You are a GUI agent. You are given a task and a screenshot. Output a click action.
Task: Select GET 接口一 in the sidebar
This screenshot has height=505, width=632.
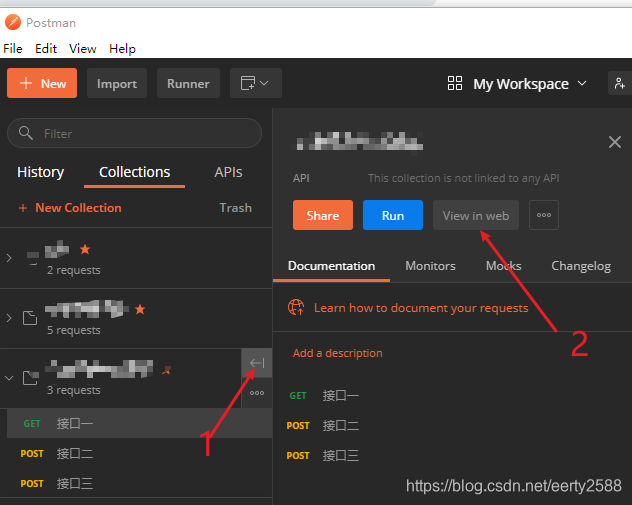[x=139, y=423]
